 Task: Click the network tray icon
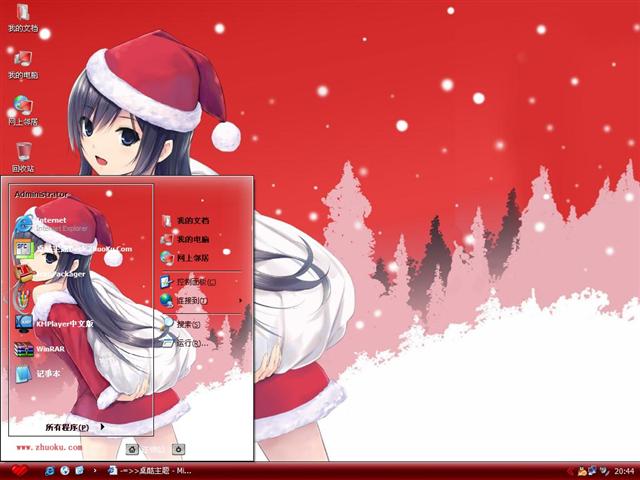point(593,471)
